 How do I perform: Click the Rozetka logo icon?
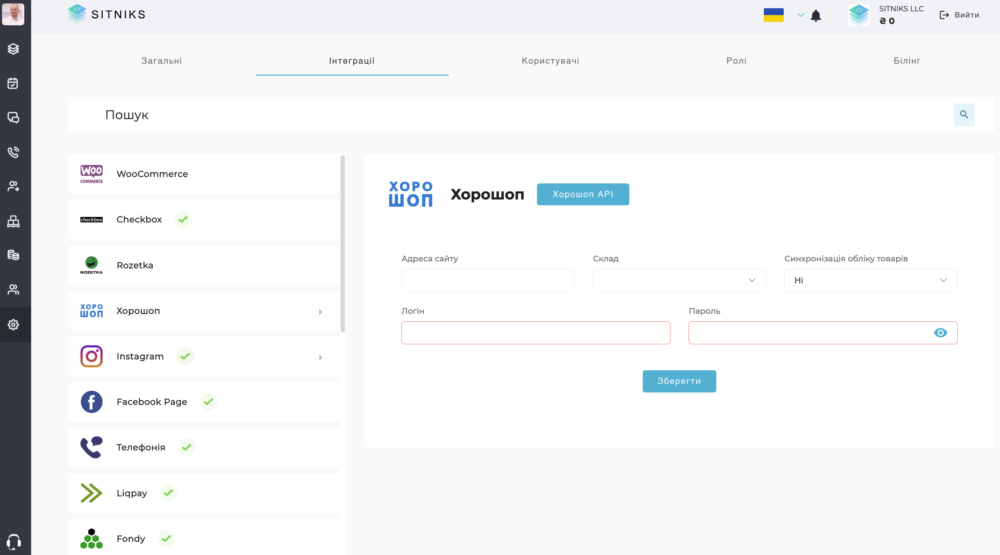pos(91,265)
